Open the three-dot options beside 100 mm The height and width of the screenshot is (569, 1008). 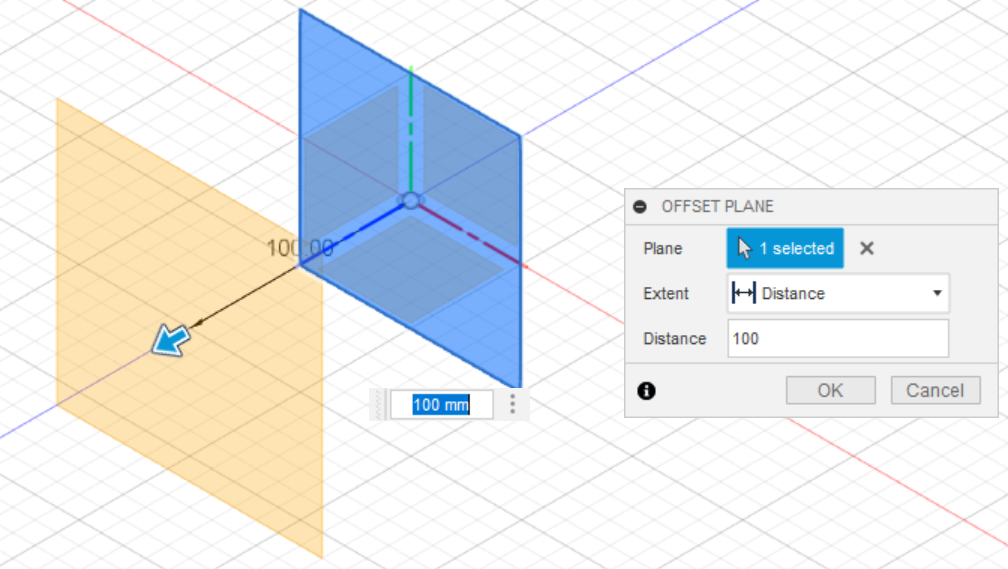click(x=512, y=404)
